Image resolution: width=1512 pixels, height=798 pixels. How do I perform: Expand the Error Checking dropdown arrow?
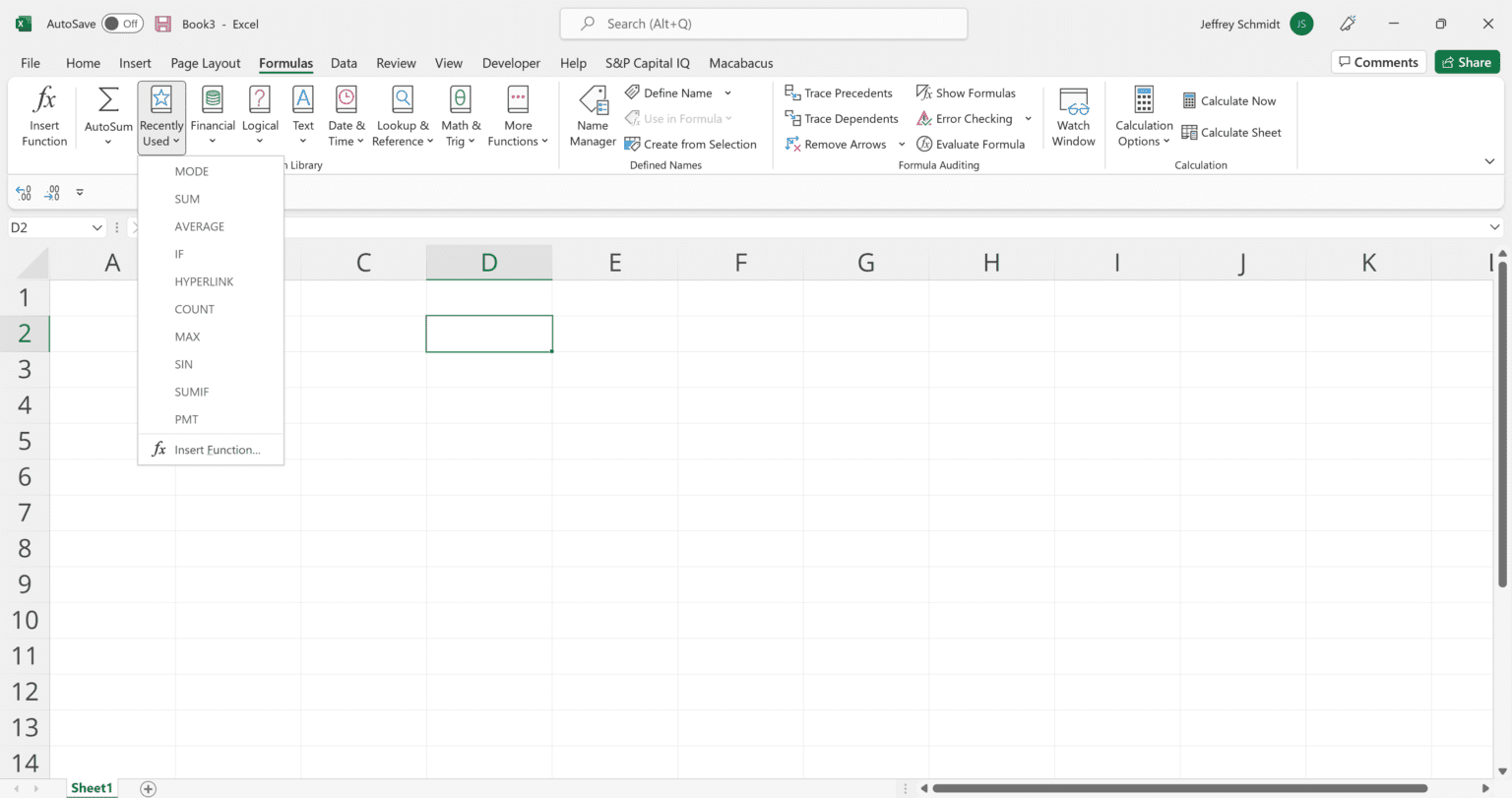(1027, 118)
